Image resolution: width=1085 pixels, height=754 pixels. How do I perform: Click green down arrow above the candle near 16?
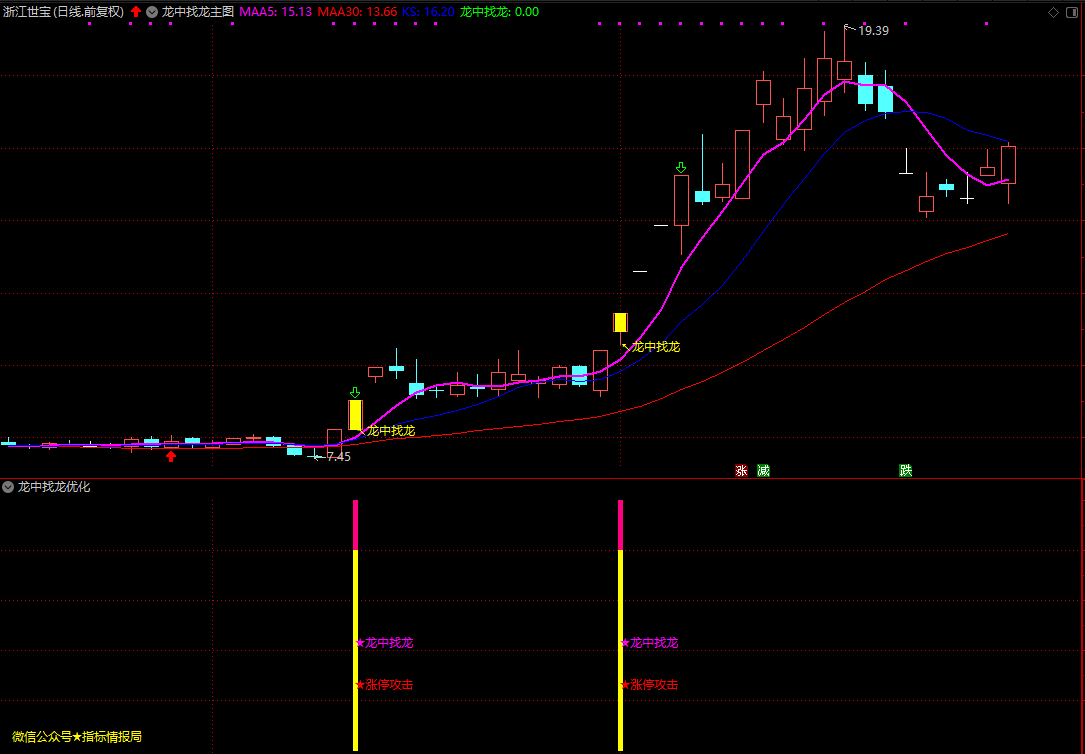click(x=681, y=167)
